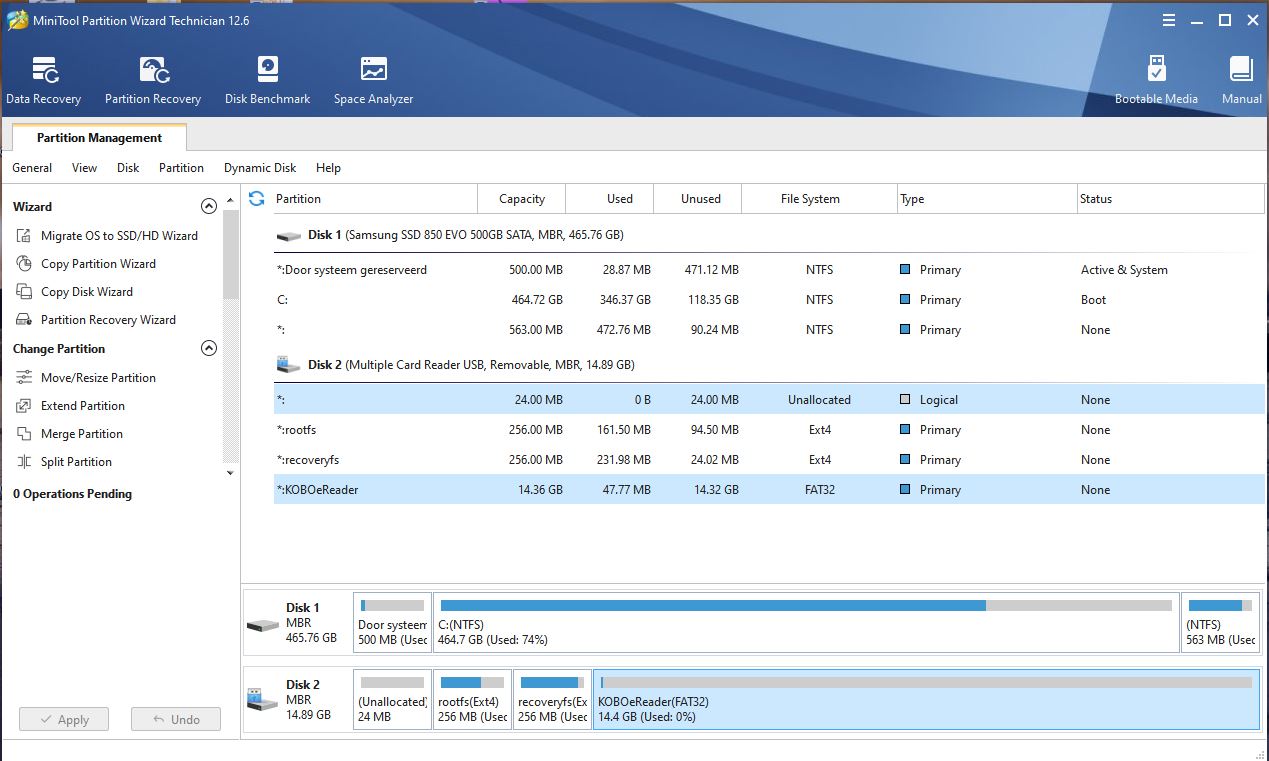Click the refresh icon beside Partition header
Image resolution: width=1269 pixels, height=761 pixels.
(x=257, y=199)
